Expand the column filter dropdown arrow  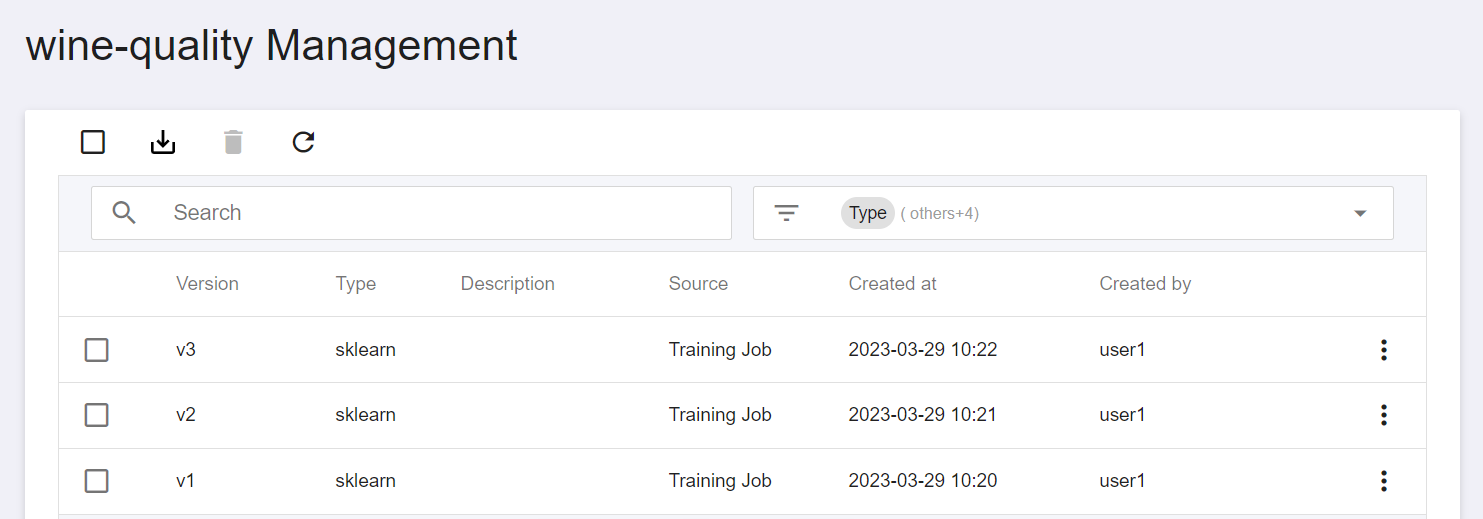click(x=1360, y=213)
